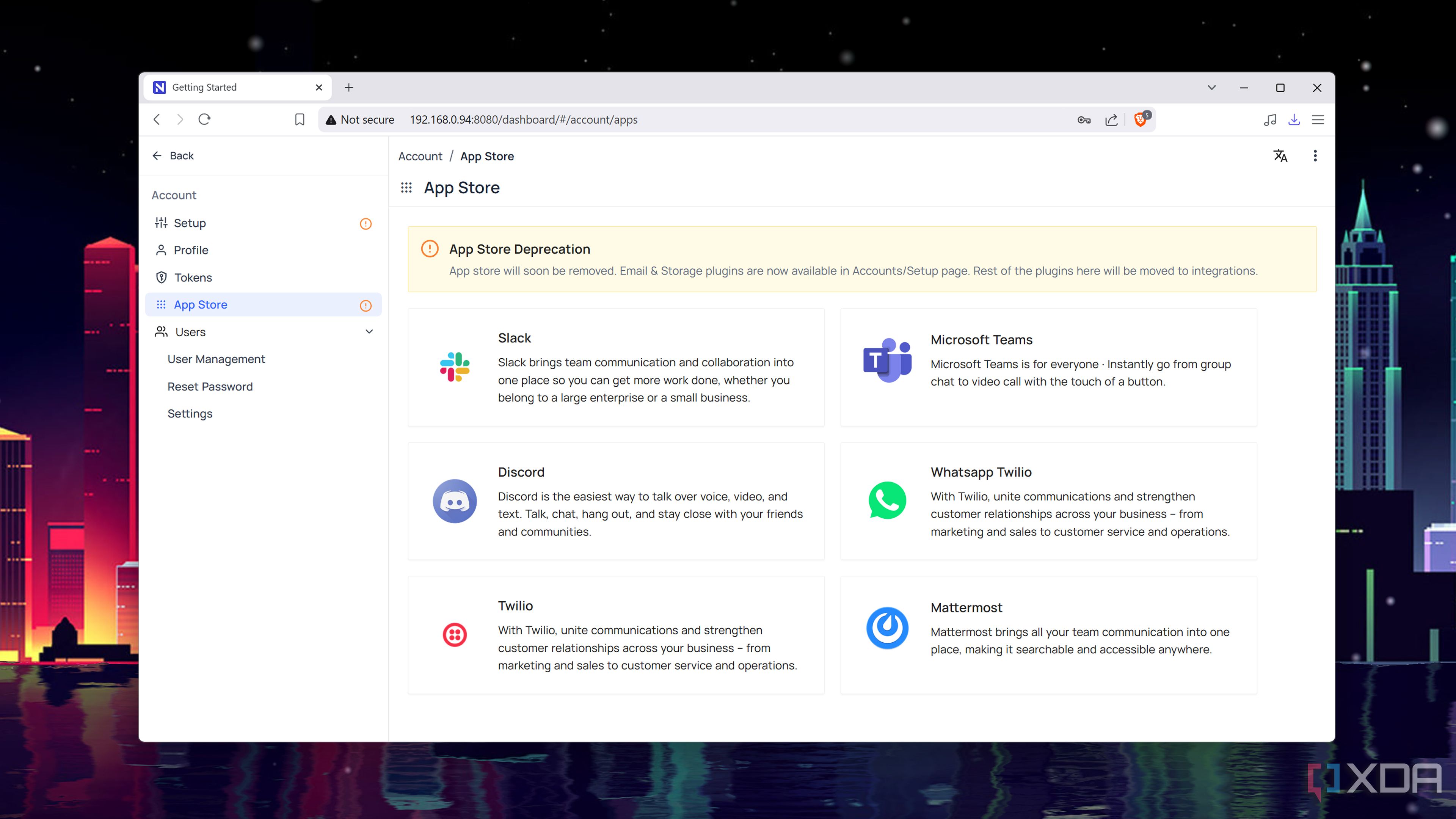Open the Slack app title
The height and width of the screenshot is (819, 1456).
point(515,338)
